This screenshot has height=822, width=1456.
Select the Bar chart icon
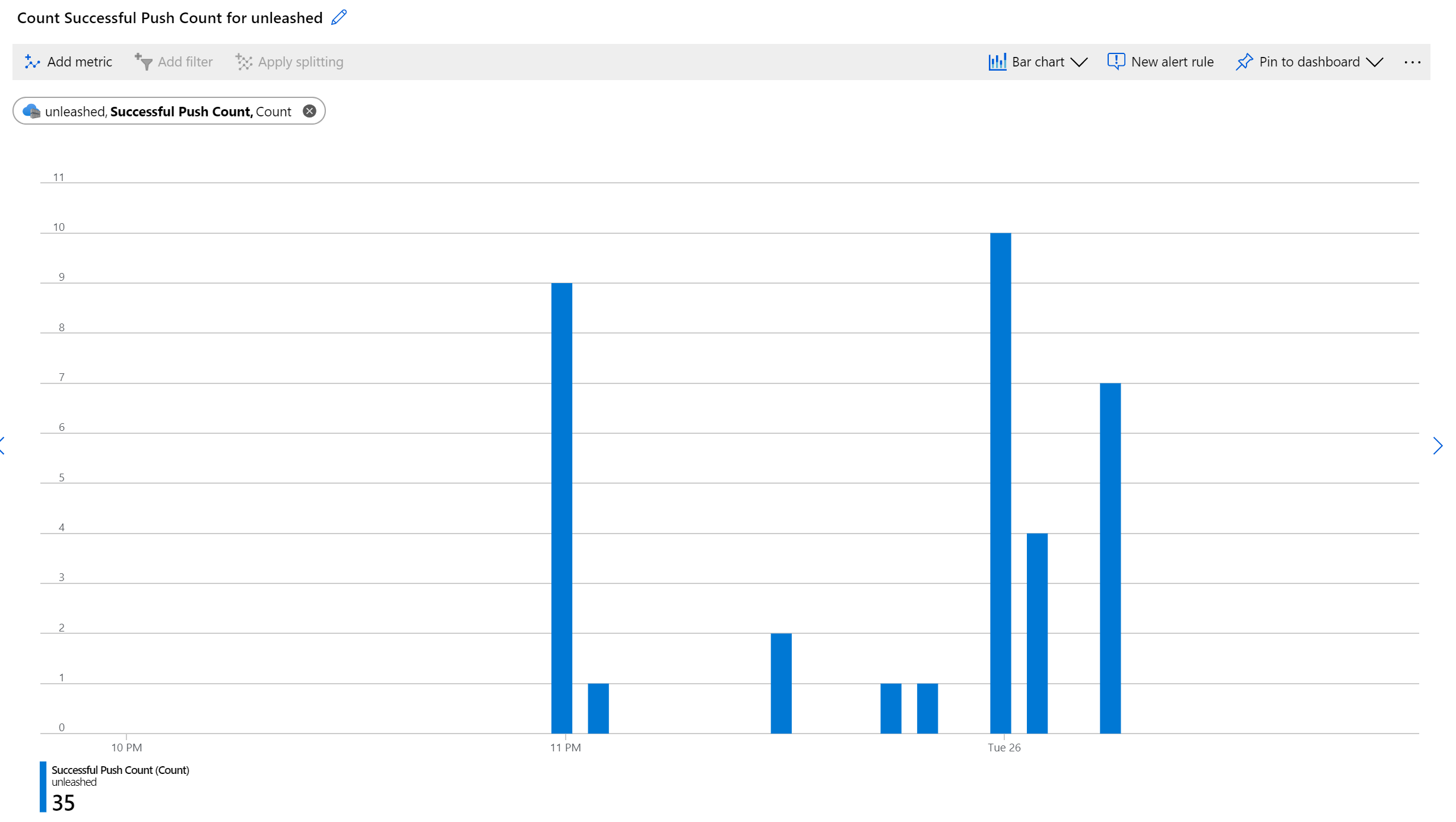(x=997, y=61)
